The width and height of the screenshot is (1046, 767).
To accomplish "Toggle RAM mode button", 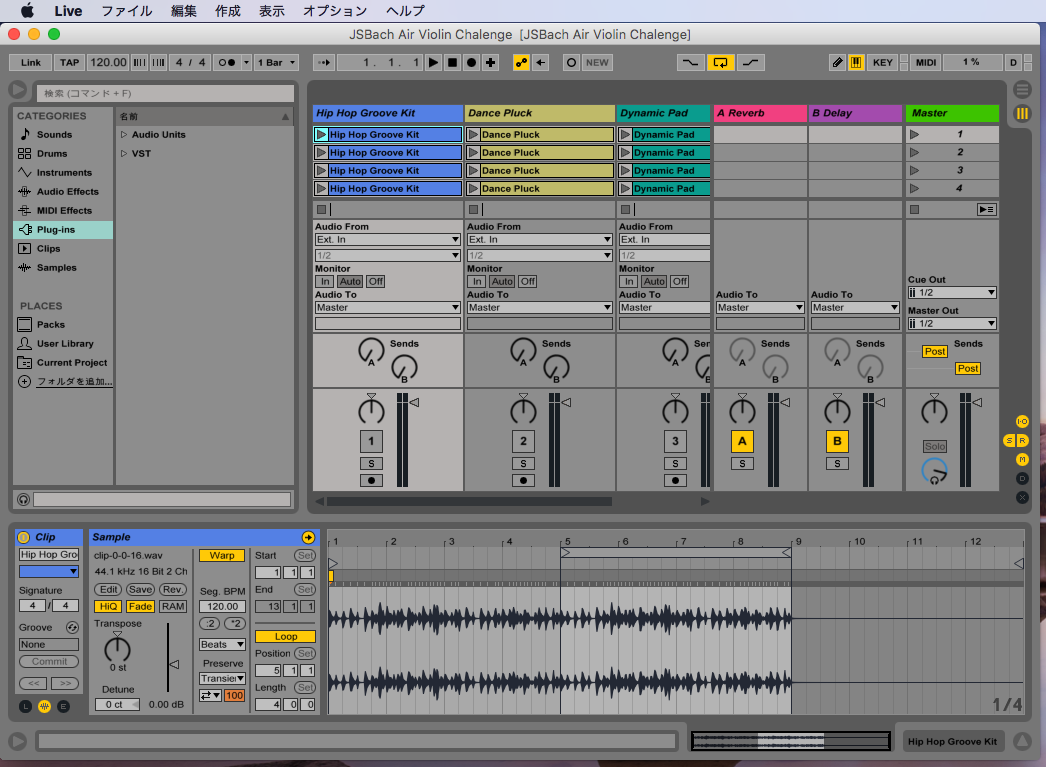I will [x=173, y=606].
